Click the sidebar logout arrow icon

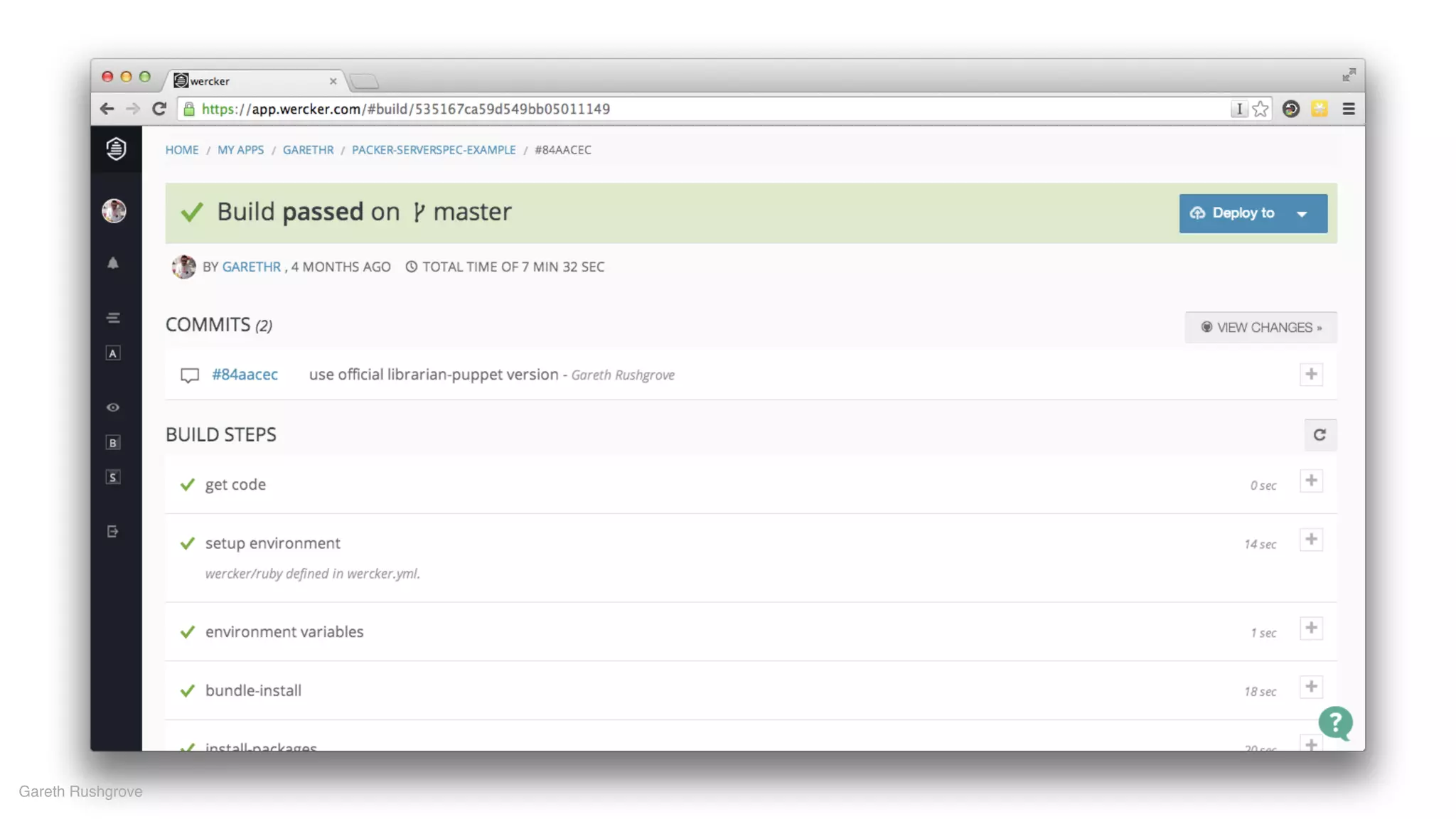click(113, 532)
